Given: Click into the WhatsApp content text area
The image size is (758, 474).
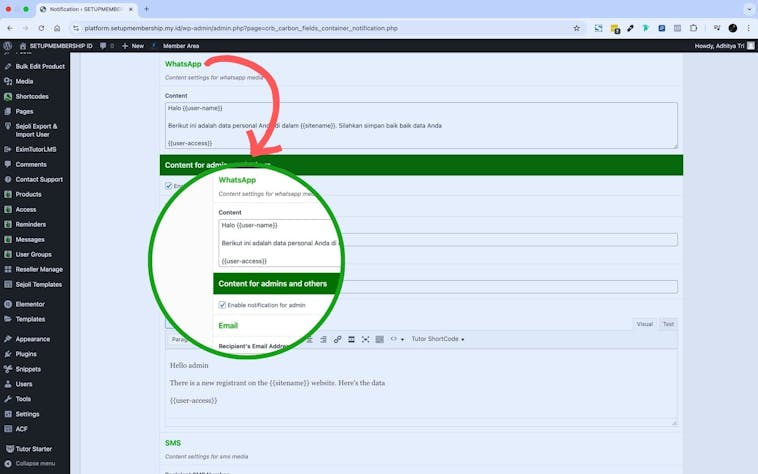Looking at the screenshot, I should pyautogui.click(x=421, y=125).
